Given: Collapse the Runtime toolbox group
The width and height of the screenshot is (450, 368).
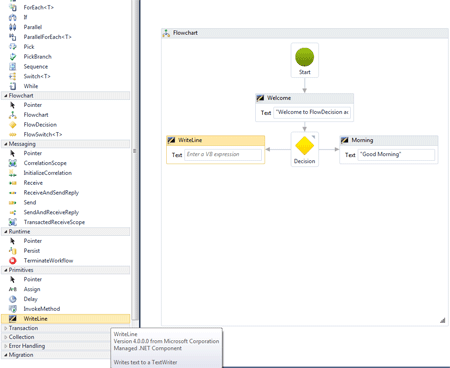Looking at the screenshot, I should point(6,231).
